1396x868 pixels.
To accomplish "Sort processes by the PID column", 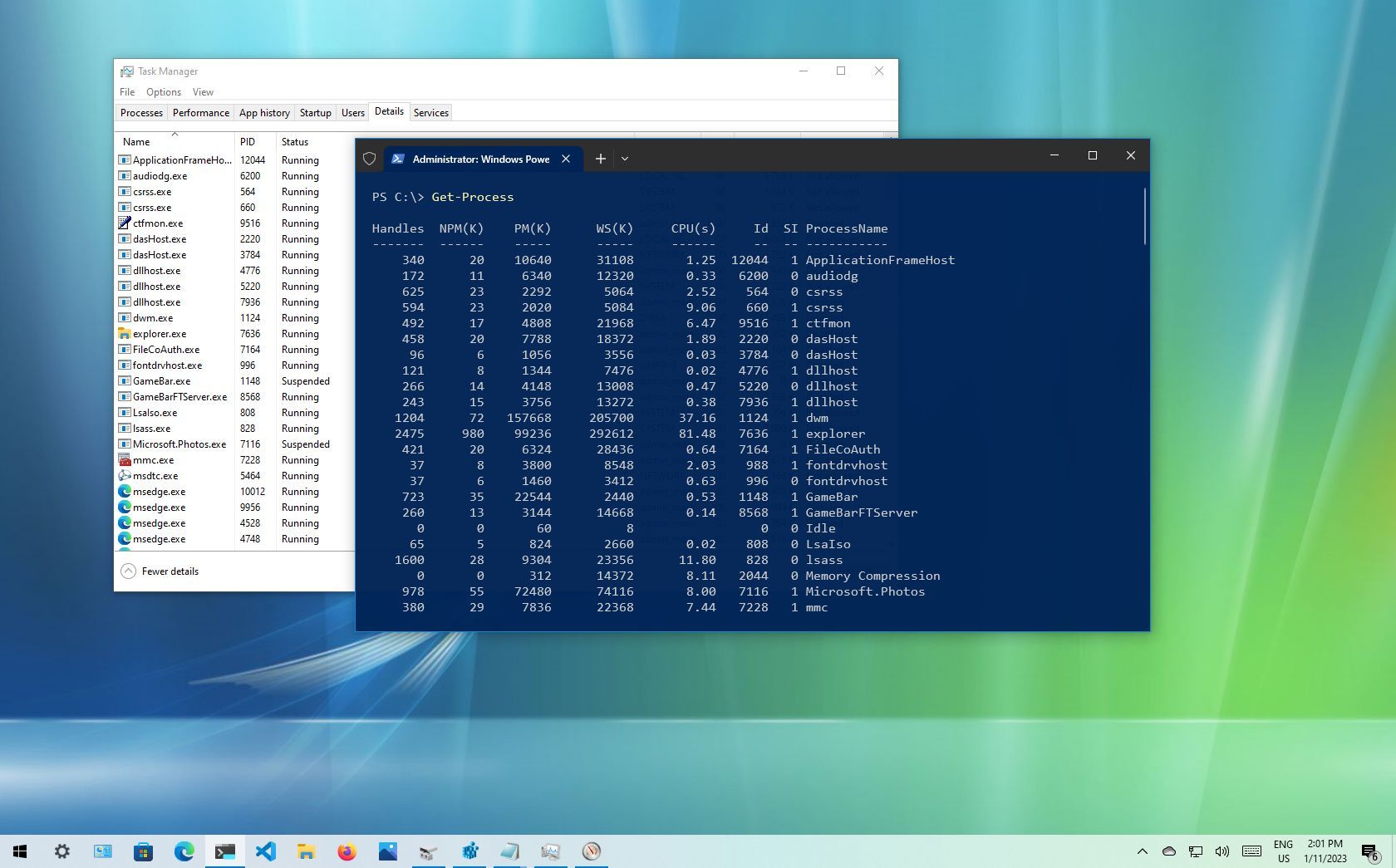I will click(248, 142).
